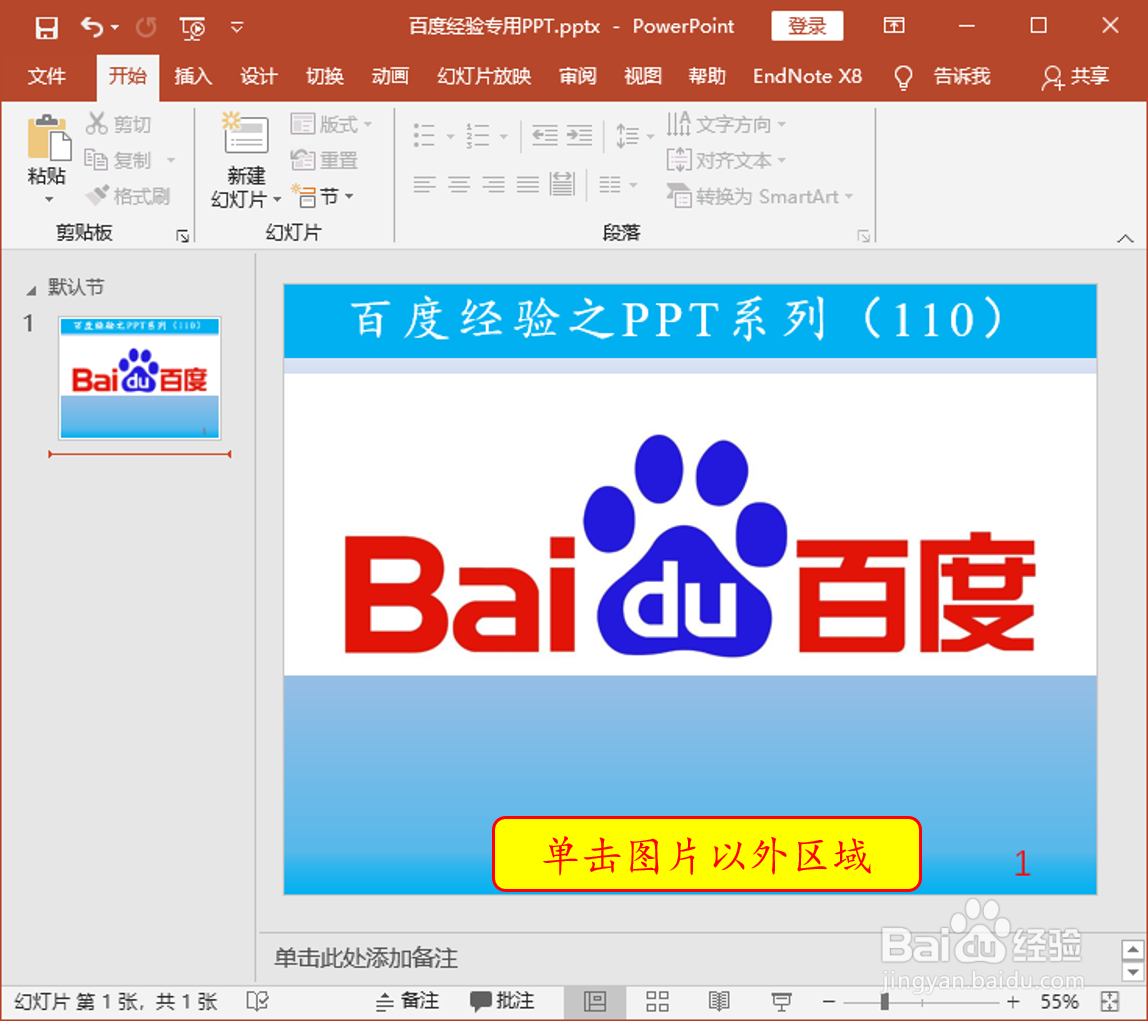Viewport: 1148px width, 1021px height.
Task: Open Customize Quick Access Toolbar dropdown
Action: click(236, 28)
